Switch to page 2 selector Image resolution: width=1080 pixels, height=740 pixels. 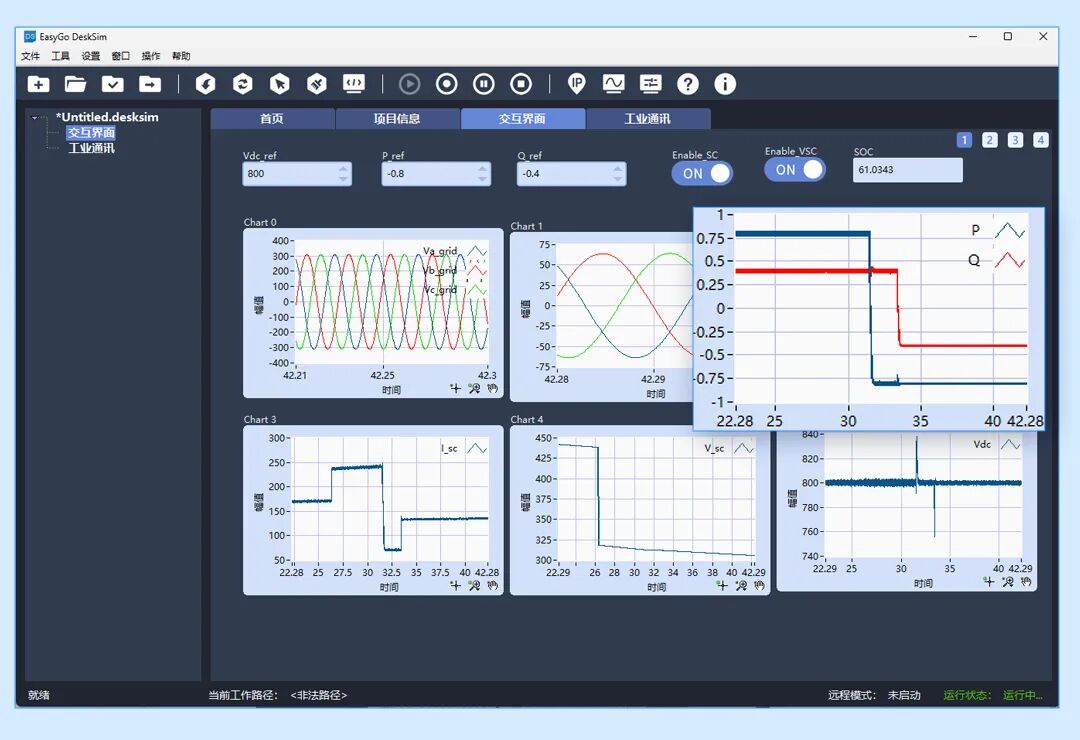pyautogui.click(x=990, y=140)
